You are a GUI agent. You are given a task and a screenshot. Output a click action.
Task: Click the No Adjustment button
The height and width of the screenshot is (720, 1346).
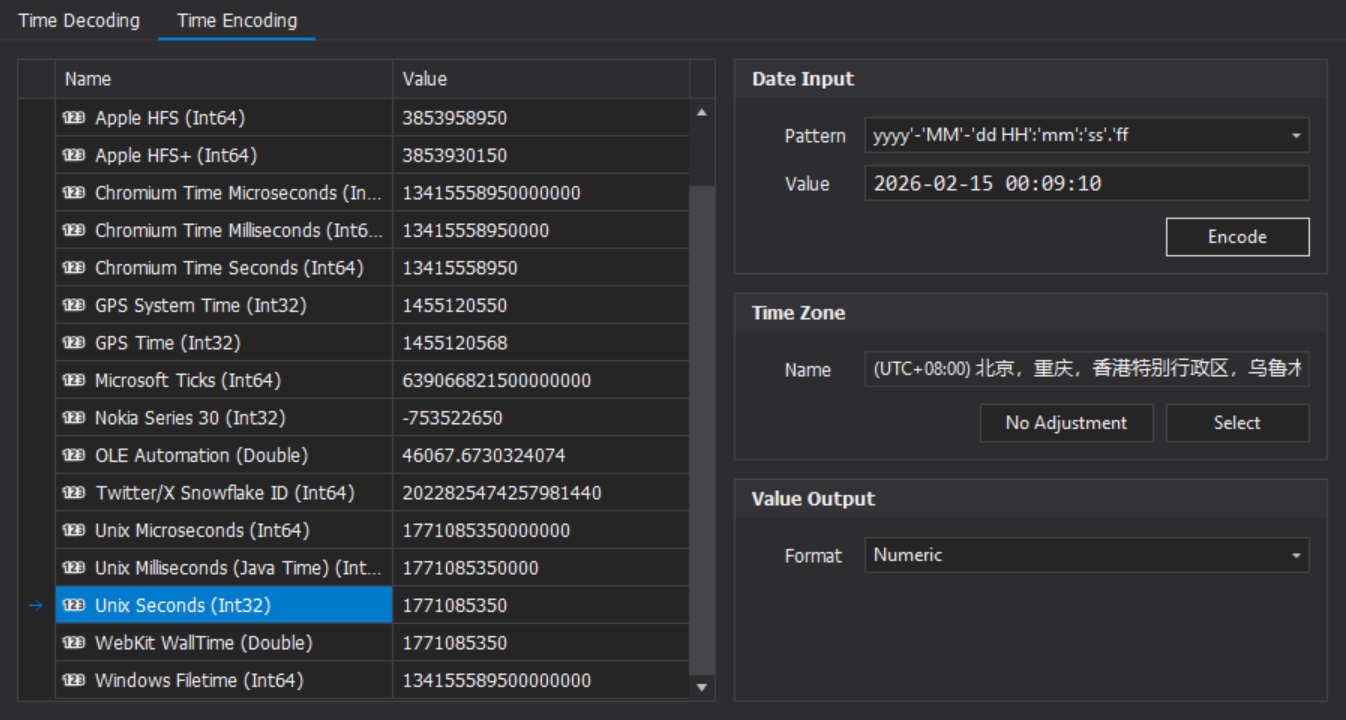[1066, 423]
